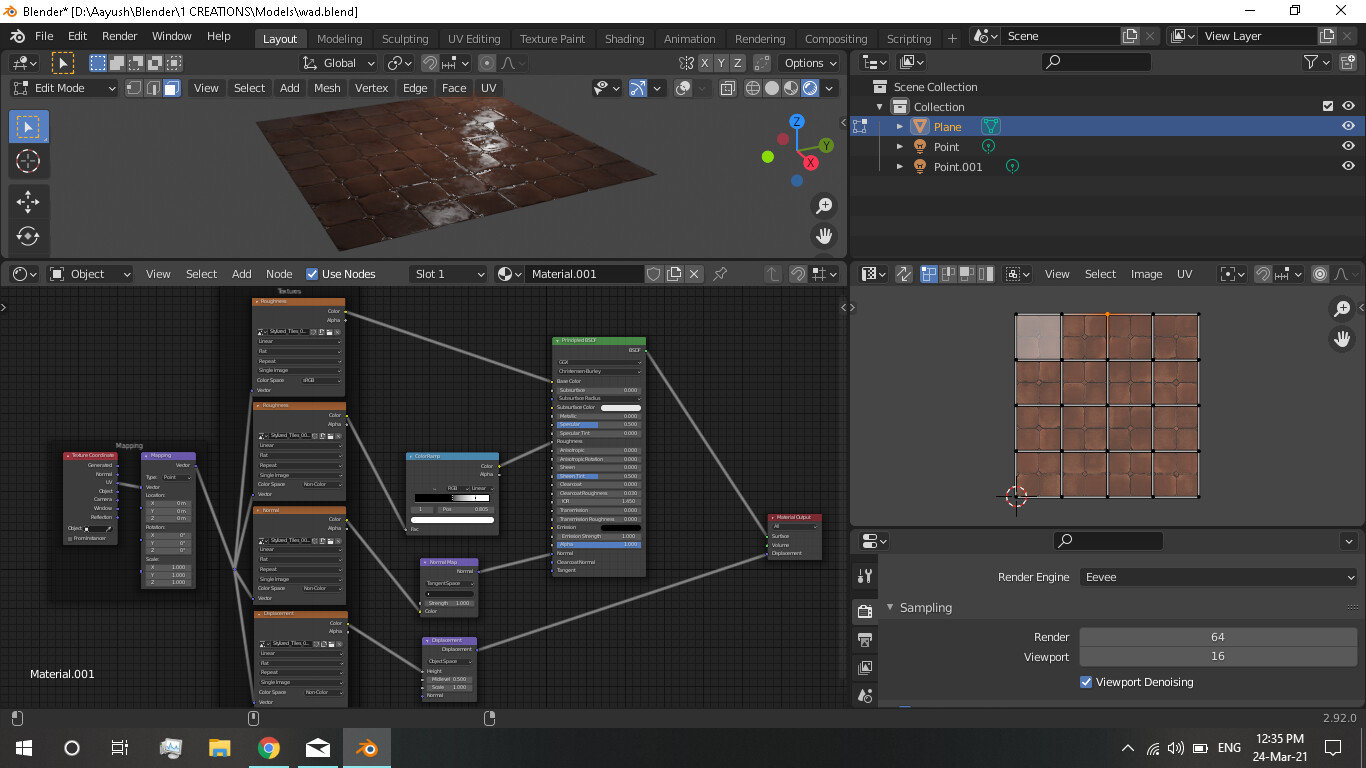1366x768 pixels.
Task: Hide the Collection with its eye icon
Action: click(1348, 106)
